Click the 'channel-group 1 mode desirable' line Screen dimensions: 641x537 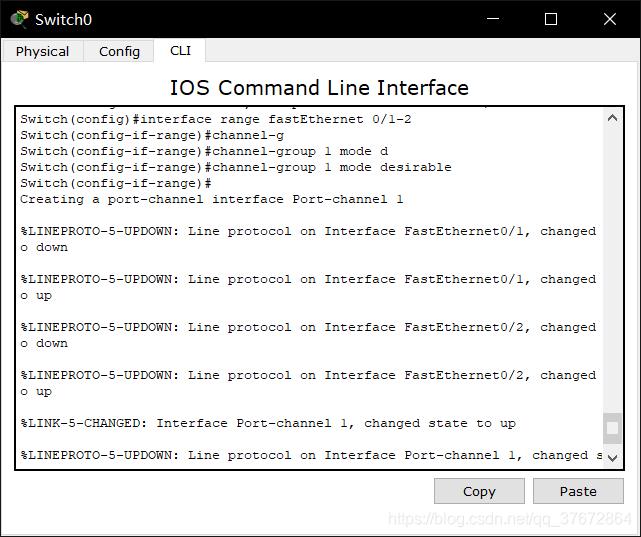236,167
